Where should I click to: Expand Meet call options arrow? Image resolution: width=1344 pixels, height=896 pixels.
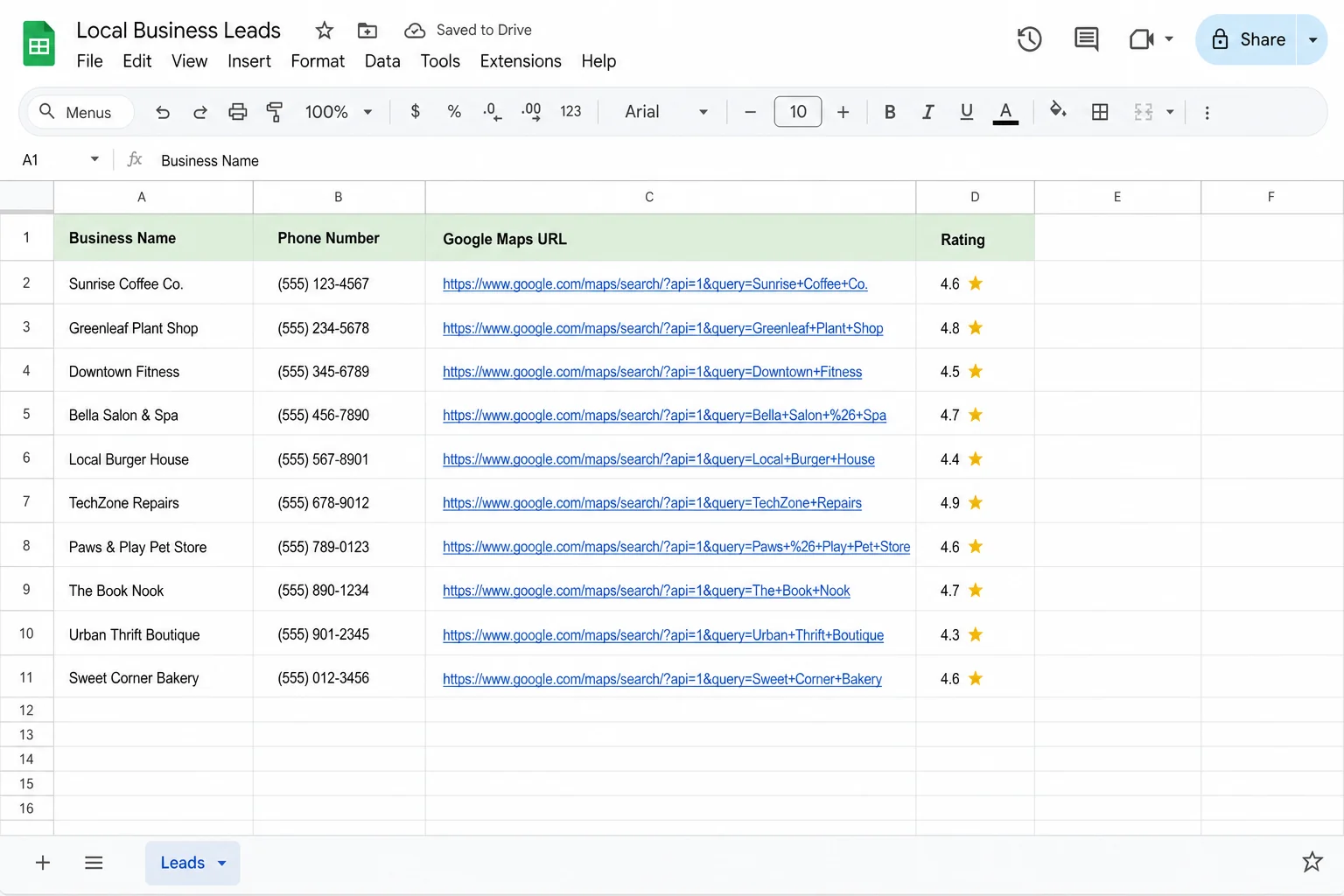(1169, 39)
